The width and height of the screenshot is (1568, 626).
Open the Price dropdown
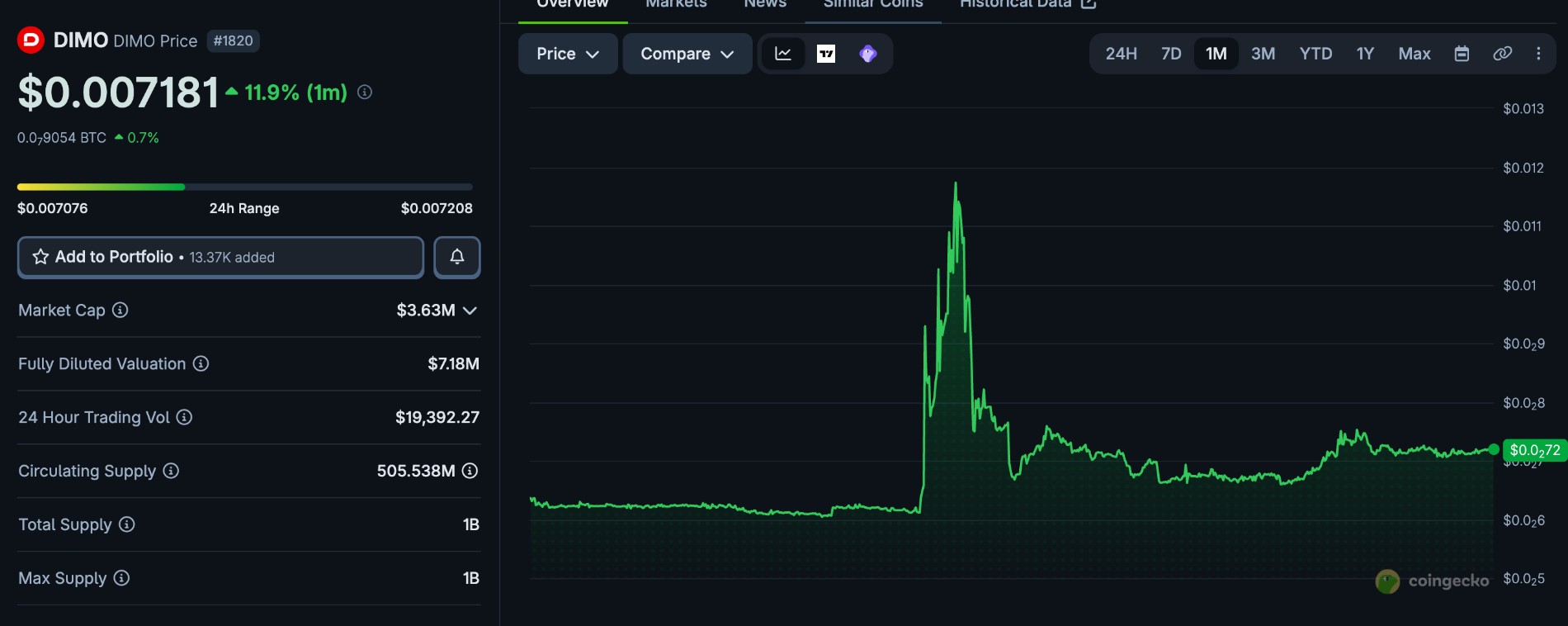(568, 54)
